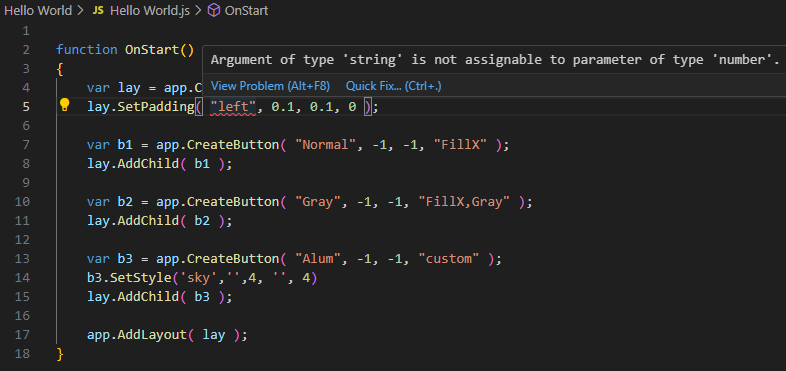Screen dimensions: 786x371
Task: Open the OnStart breadcrumb symbol
Action: click(246, 11)
